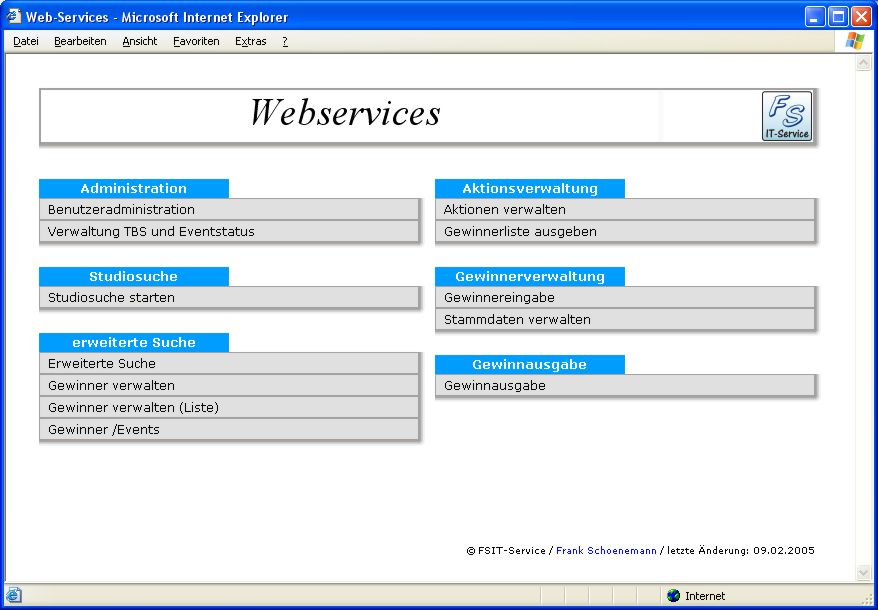
Task: Click the page icon in status bar
Action: (x=14, y=595)
